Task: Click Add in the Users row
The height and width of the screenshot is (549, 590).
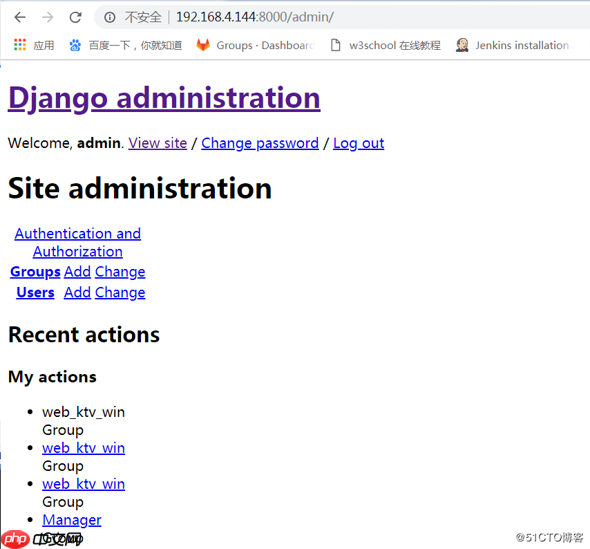Action: click(x=78, y=292)
